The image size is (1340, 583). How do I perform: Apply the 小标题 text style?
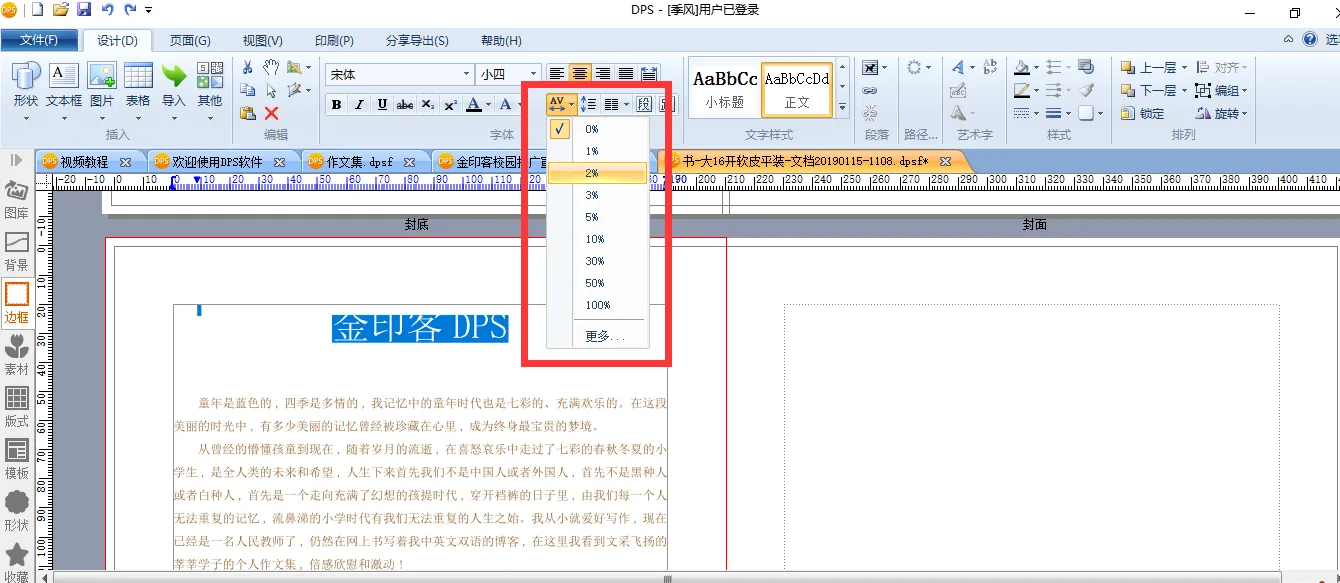coord(725,86)
